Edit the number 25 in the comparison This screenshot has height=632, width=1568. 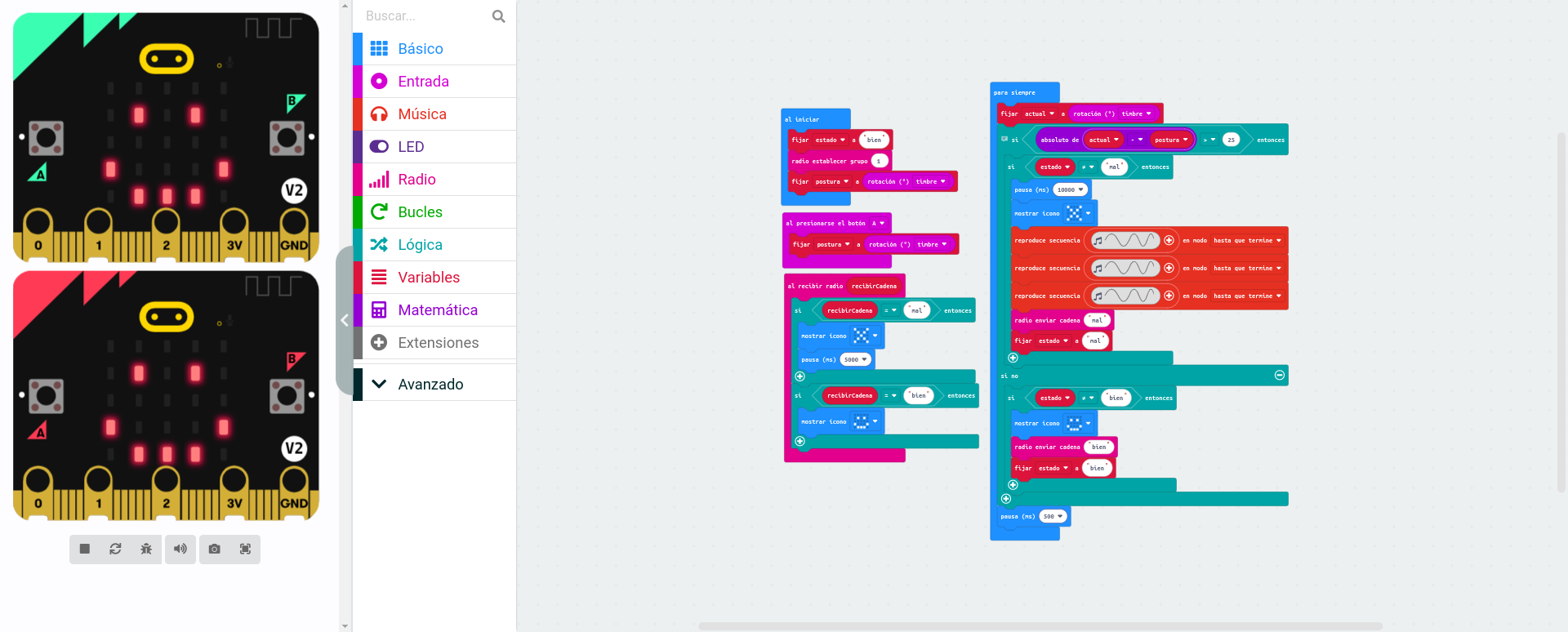point(1231,140)
